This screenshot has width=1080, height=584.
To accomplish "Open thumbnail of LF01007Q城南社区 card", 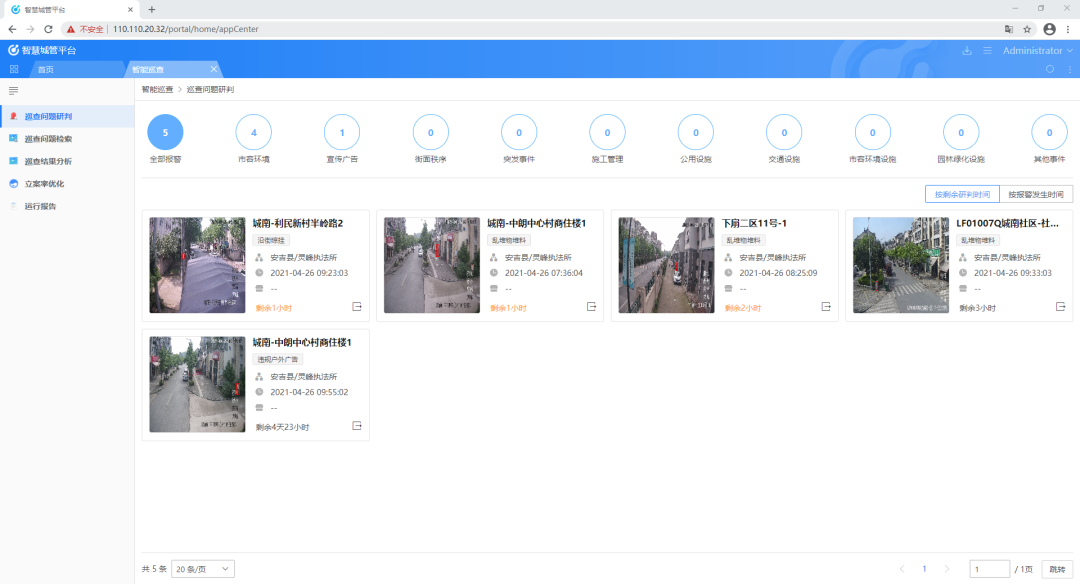I will (x=901, y=265).
